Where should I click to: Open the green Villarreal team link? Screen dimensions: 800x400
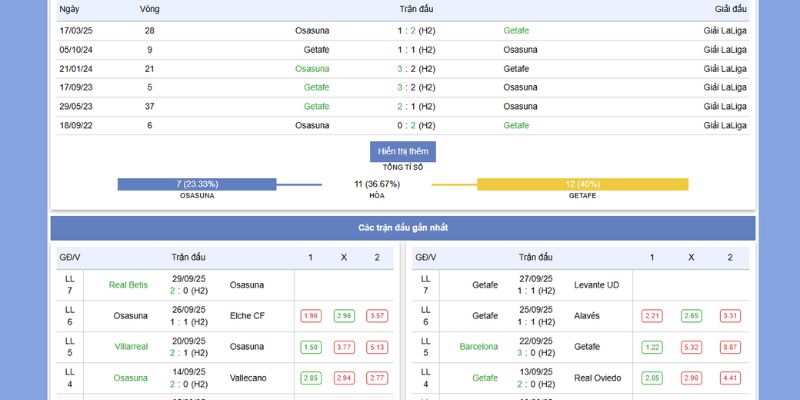pos(130,347)
